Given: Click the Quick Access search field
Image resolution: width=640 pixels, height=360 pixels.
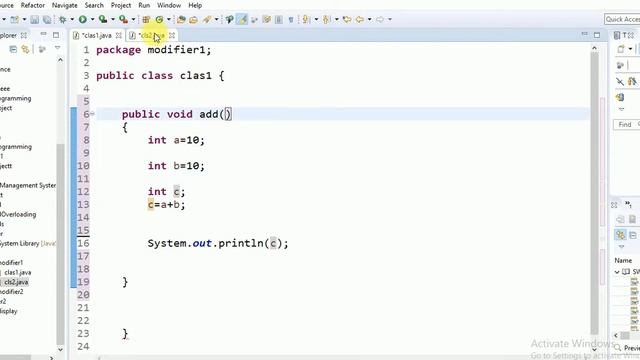Looking at the screenshot, I should [x=622, y=19].
